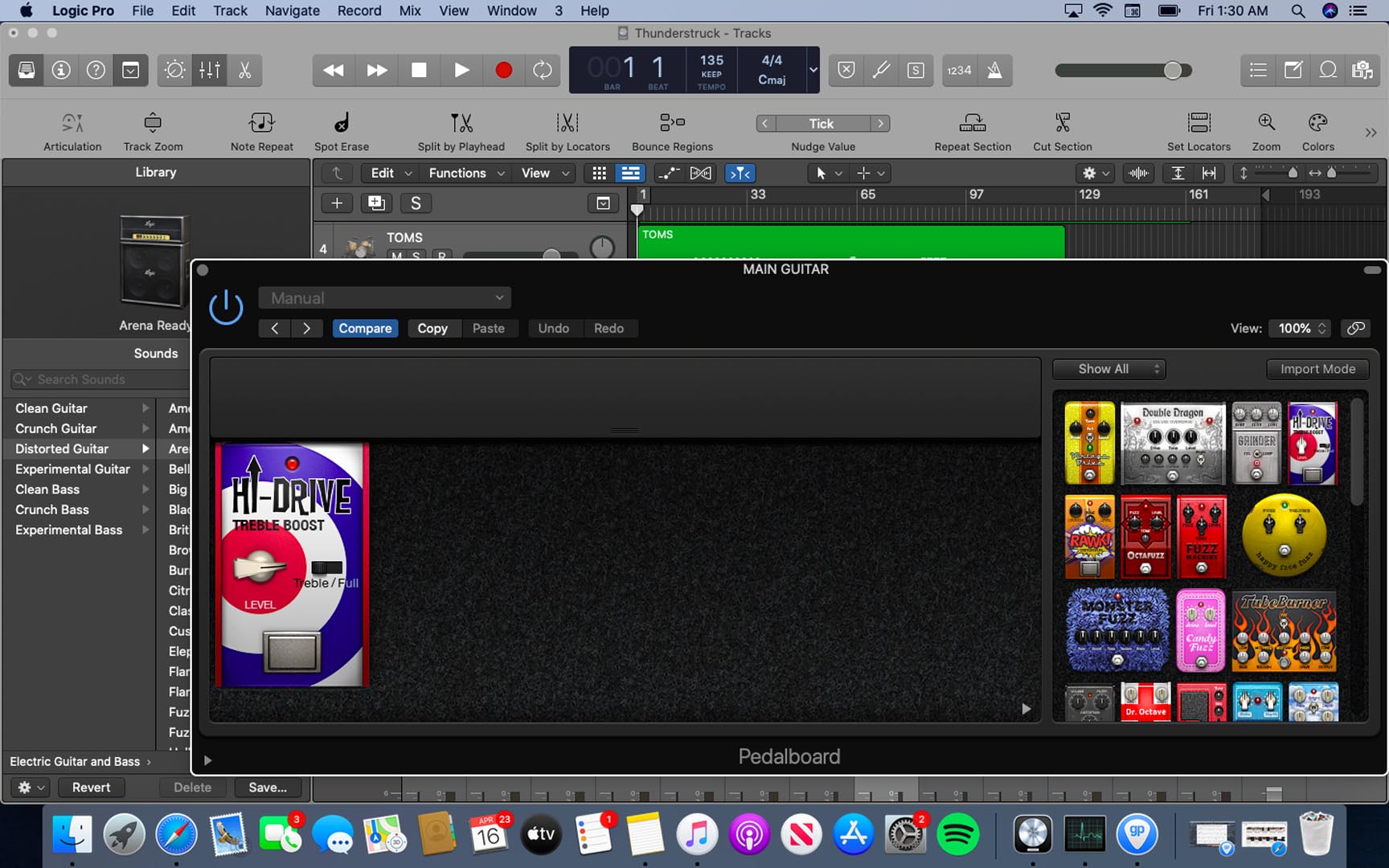1389x868 pixels.
Task: Toggle the Compare button in plugin header
Action: click(365, 328)
